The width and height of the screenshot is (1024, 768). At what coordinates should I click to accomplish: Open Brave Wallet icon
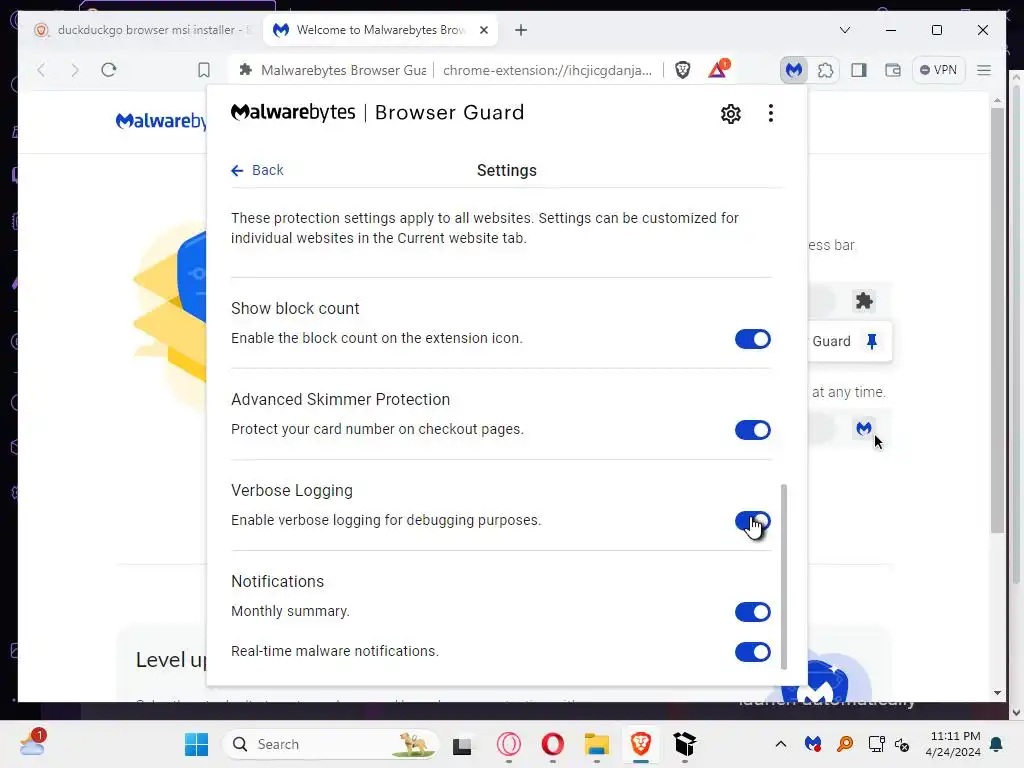coord(892,70)
